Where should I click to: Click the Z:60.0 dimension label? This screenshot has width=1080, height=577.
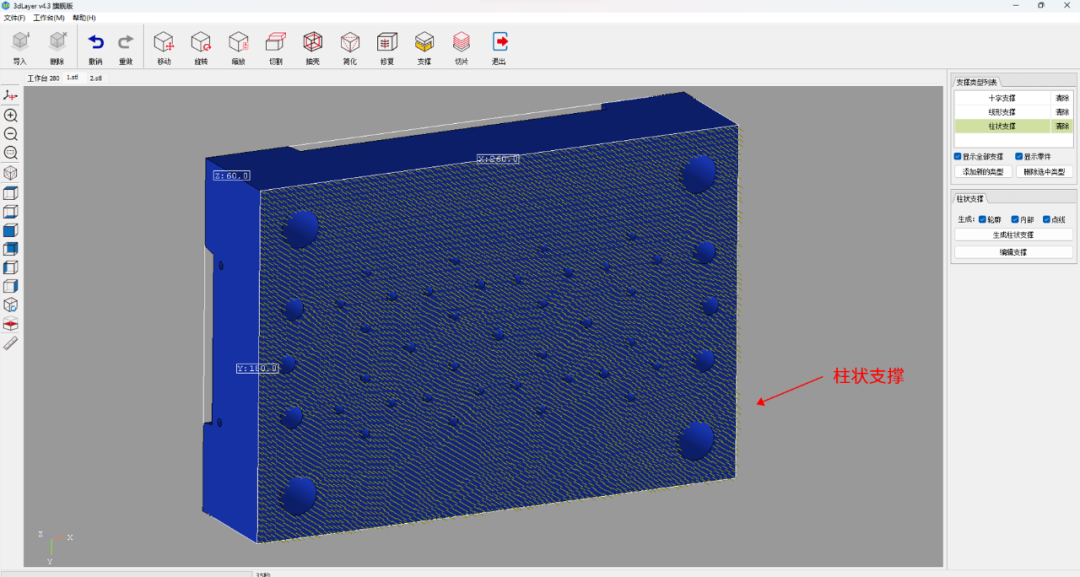(231, 176)
